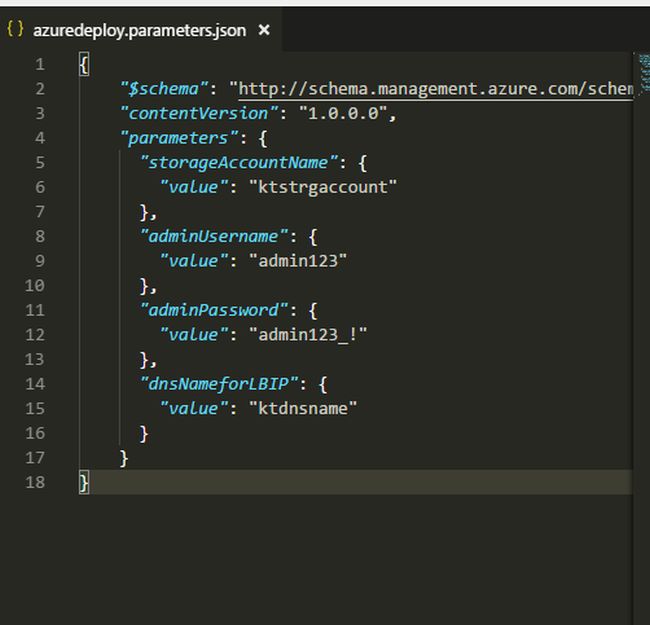Image resolution: width=650 pixels, height=625 pixels.
Task: Click the "parameters" key on line 4
Action: click(179, 138)
